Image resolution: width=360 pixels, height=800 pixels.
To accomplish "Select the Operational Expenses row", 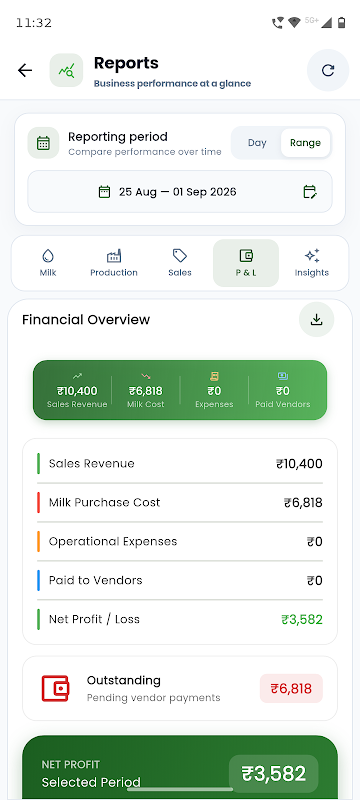I will click(x=180, y=541).
